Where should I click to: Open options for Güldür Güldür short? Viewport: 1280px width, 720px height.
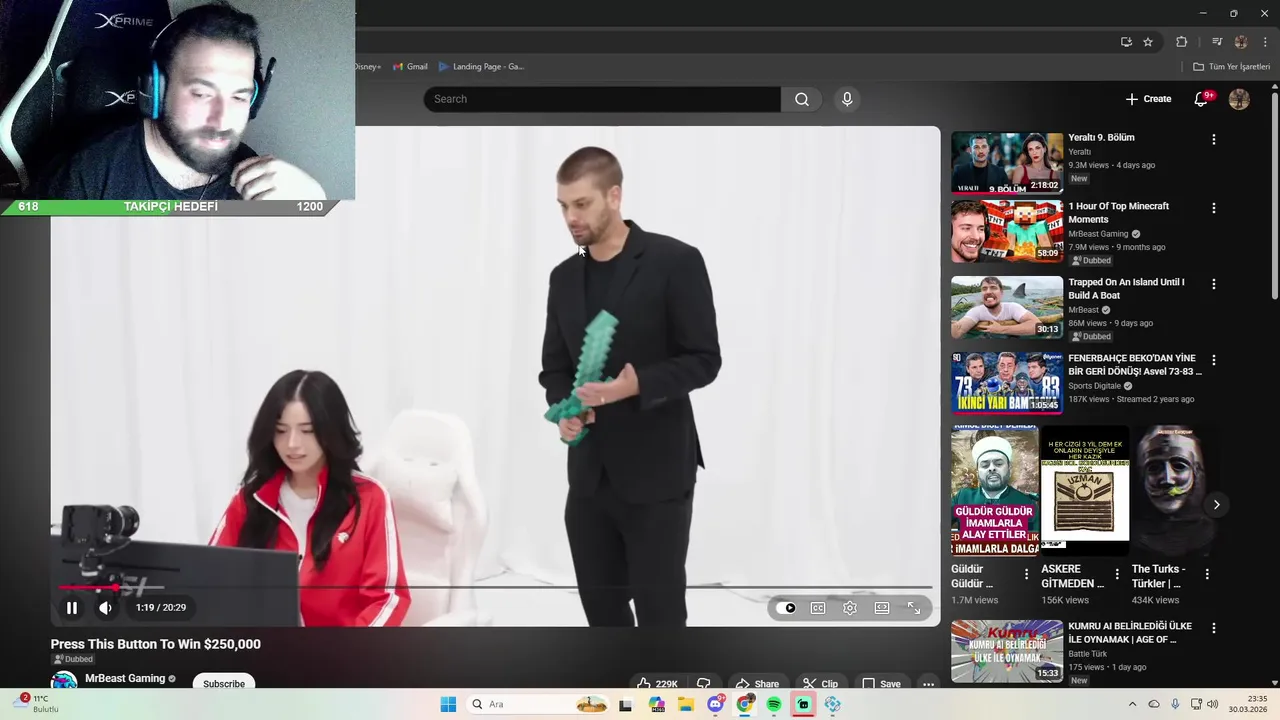1026,574
